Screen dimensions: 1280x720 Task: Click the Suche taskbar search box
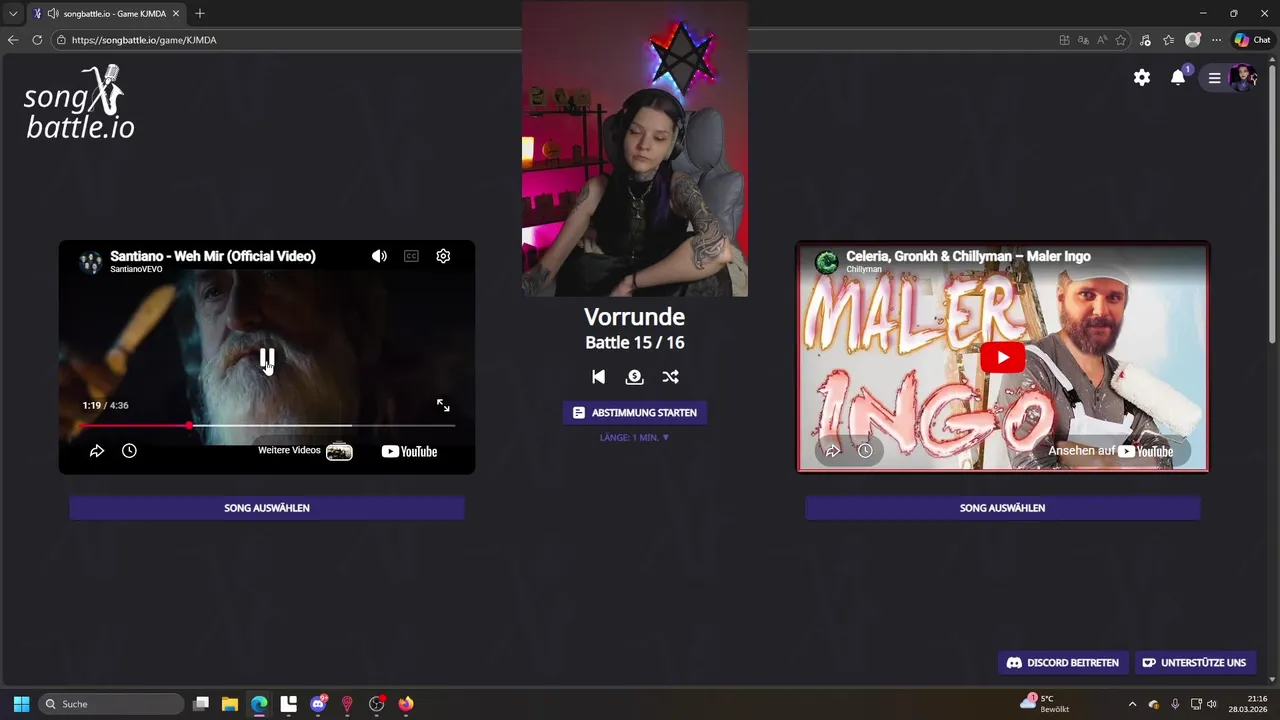tap(111, 704)
